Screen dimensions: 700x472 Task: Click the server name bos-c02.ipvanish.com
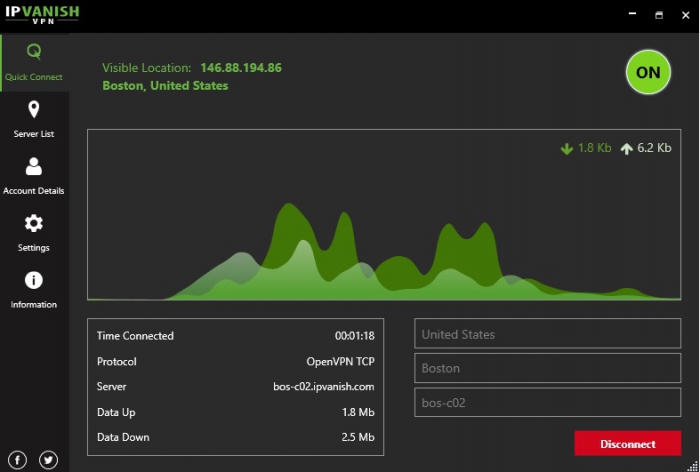coord(324,387)
